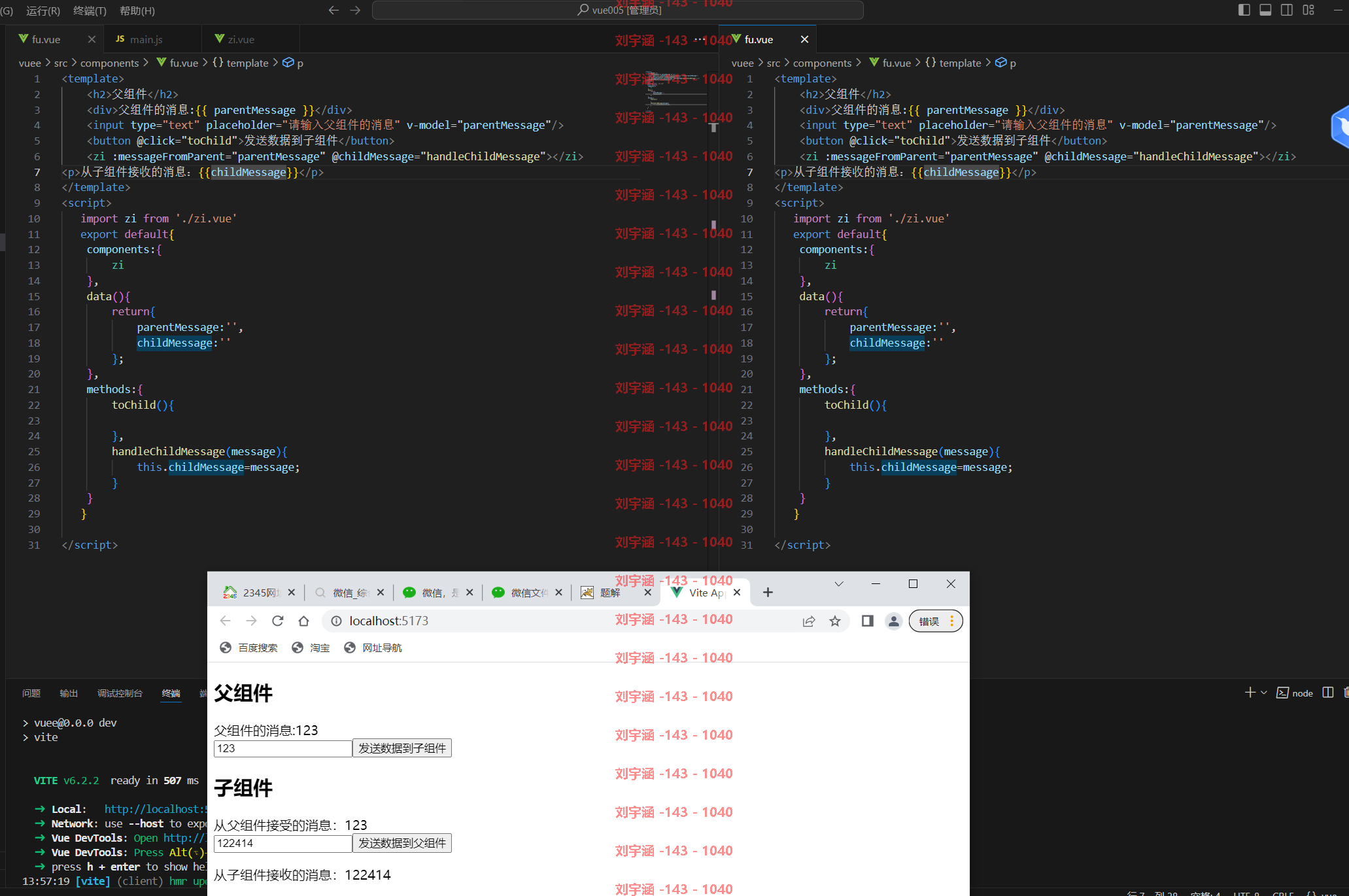Viewport: 1349px width, 896px height.
Task: Toggle primary sidebar layout icon
Action: 1244,10
